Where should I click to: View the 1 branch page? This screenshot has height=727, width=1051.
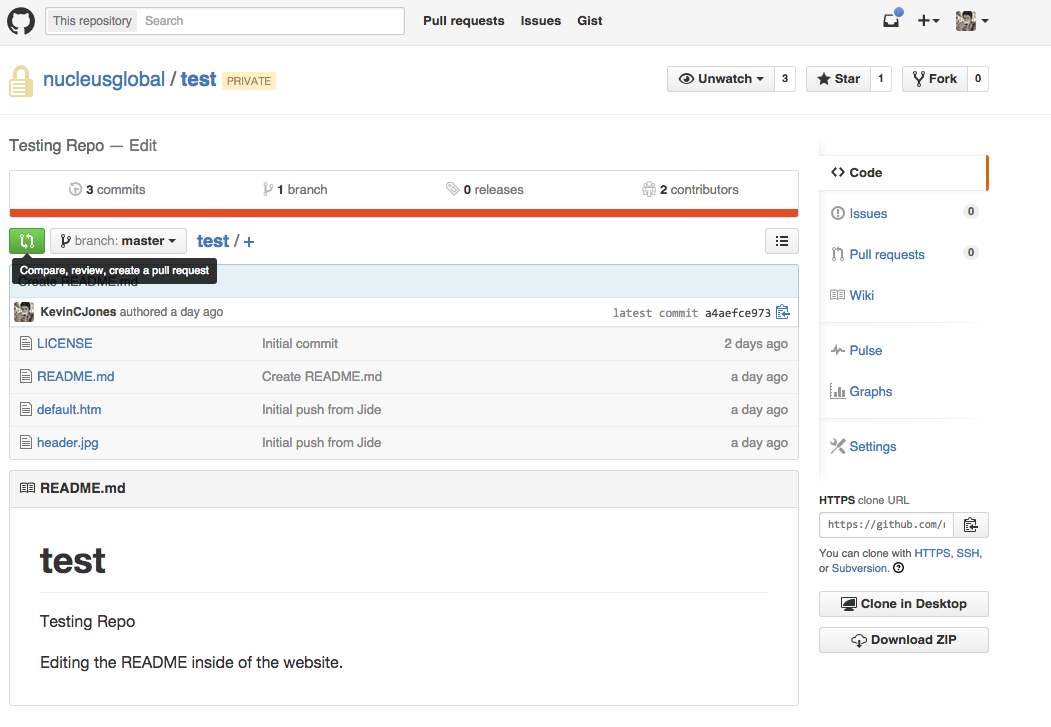(295, 190)
